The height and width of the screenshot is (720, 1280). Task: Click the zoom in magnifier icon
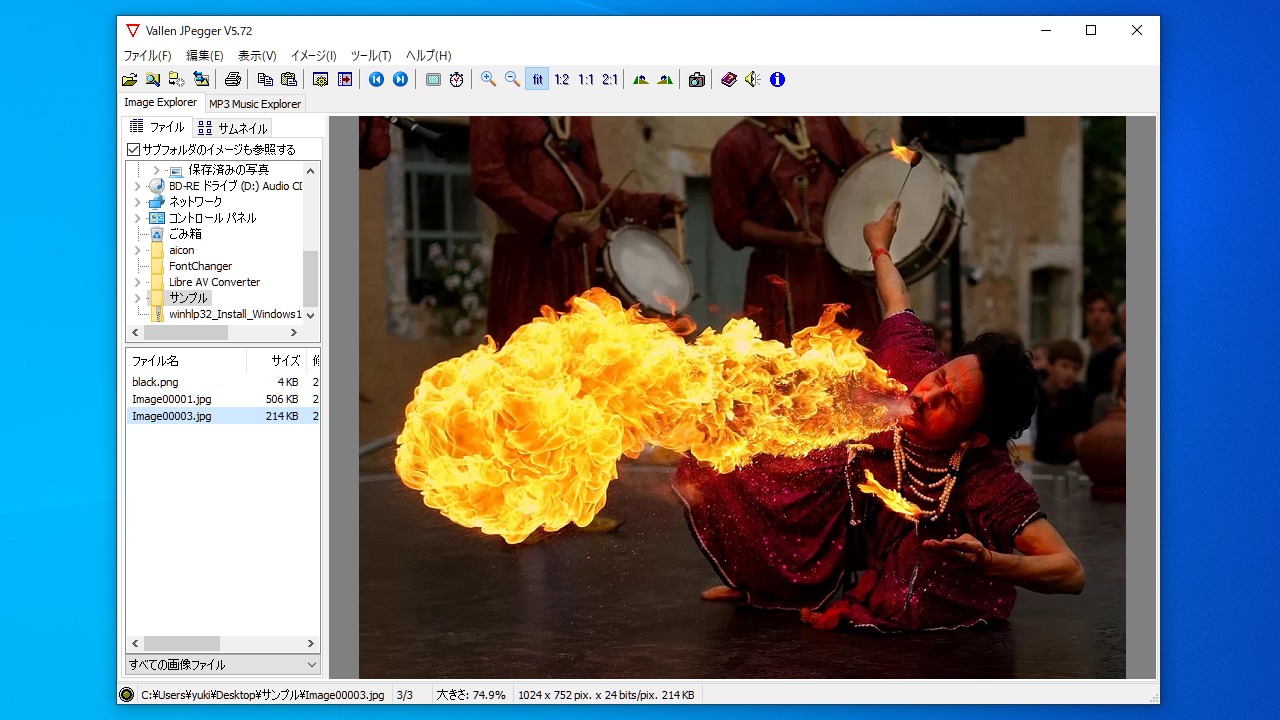click(489, 79)
